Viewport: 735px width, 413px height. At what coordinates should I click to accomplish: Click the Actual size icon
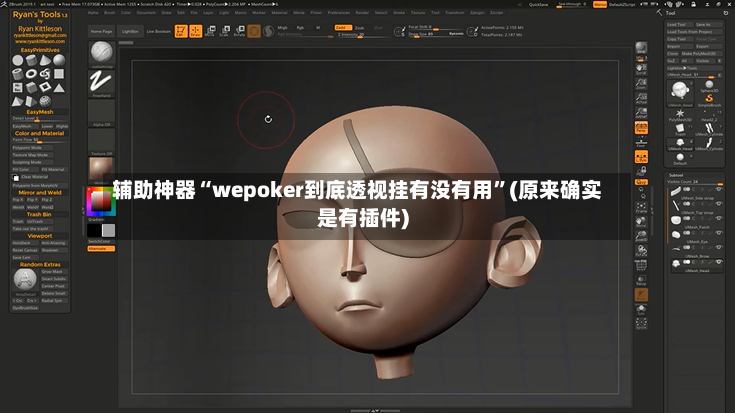[641, 98]
